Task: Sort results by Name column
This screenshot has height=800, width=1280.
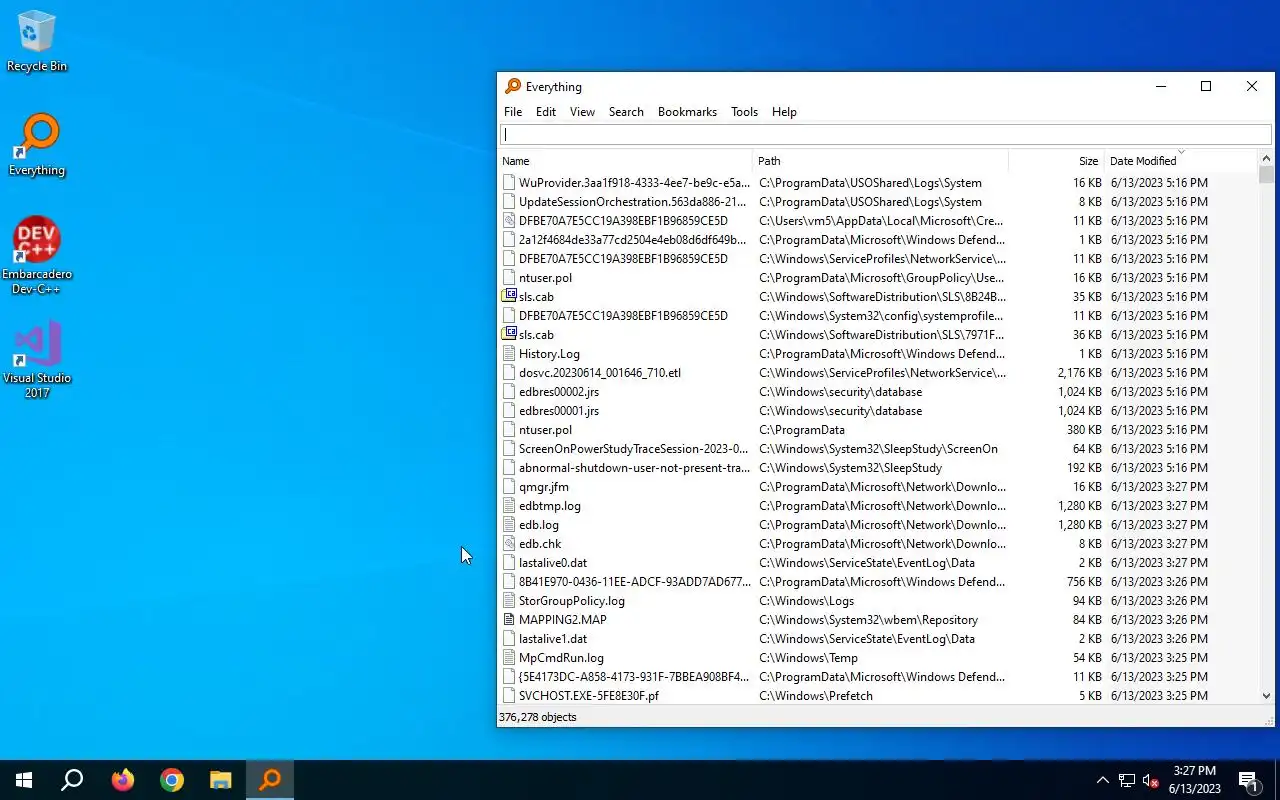Action: (x=625, y=161)
